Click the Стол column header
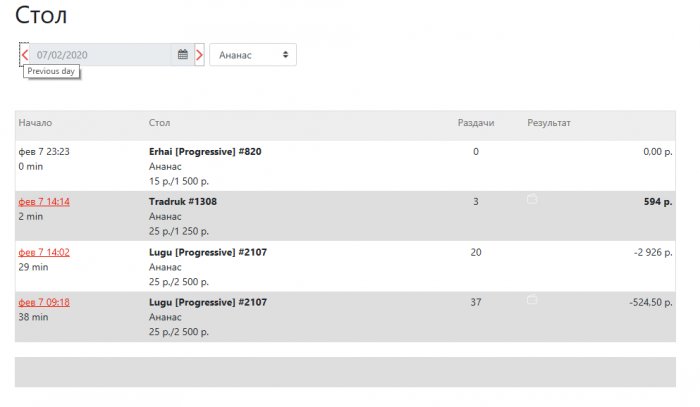The image size is (700, 407). pyautogui.click(x=159, y=123)
